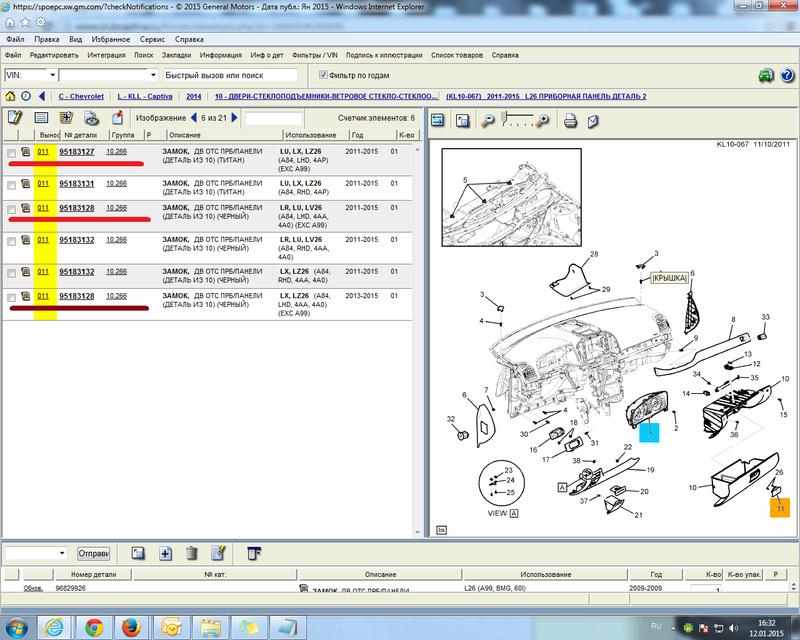The height and width of the screenshot is (640, 800).
Task: Print the illustration
Action: 570,121
